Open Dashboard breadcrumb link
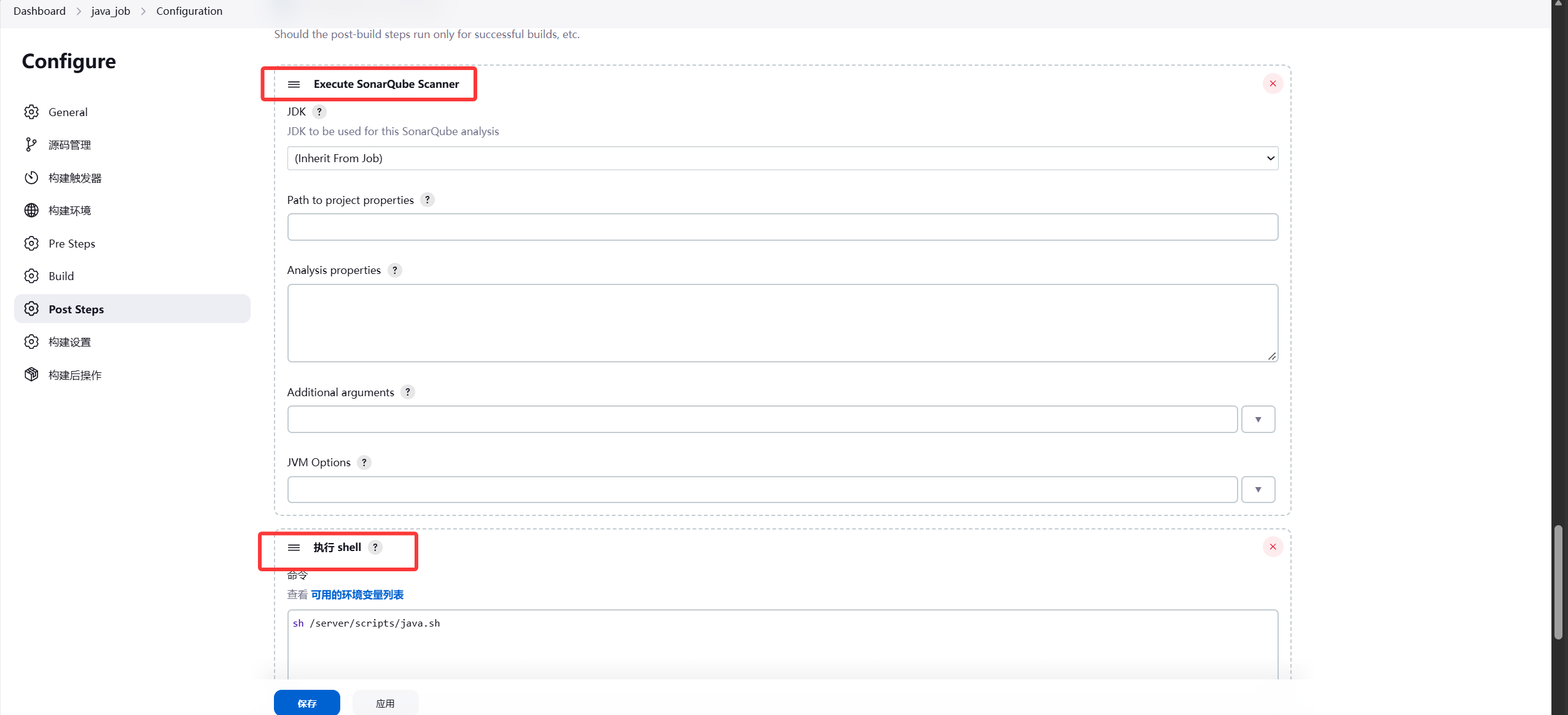 coord(39,11)
